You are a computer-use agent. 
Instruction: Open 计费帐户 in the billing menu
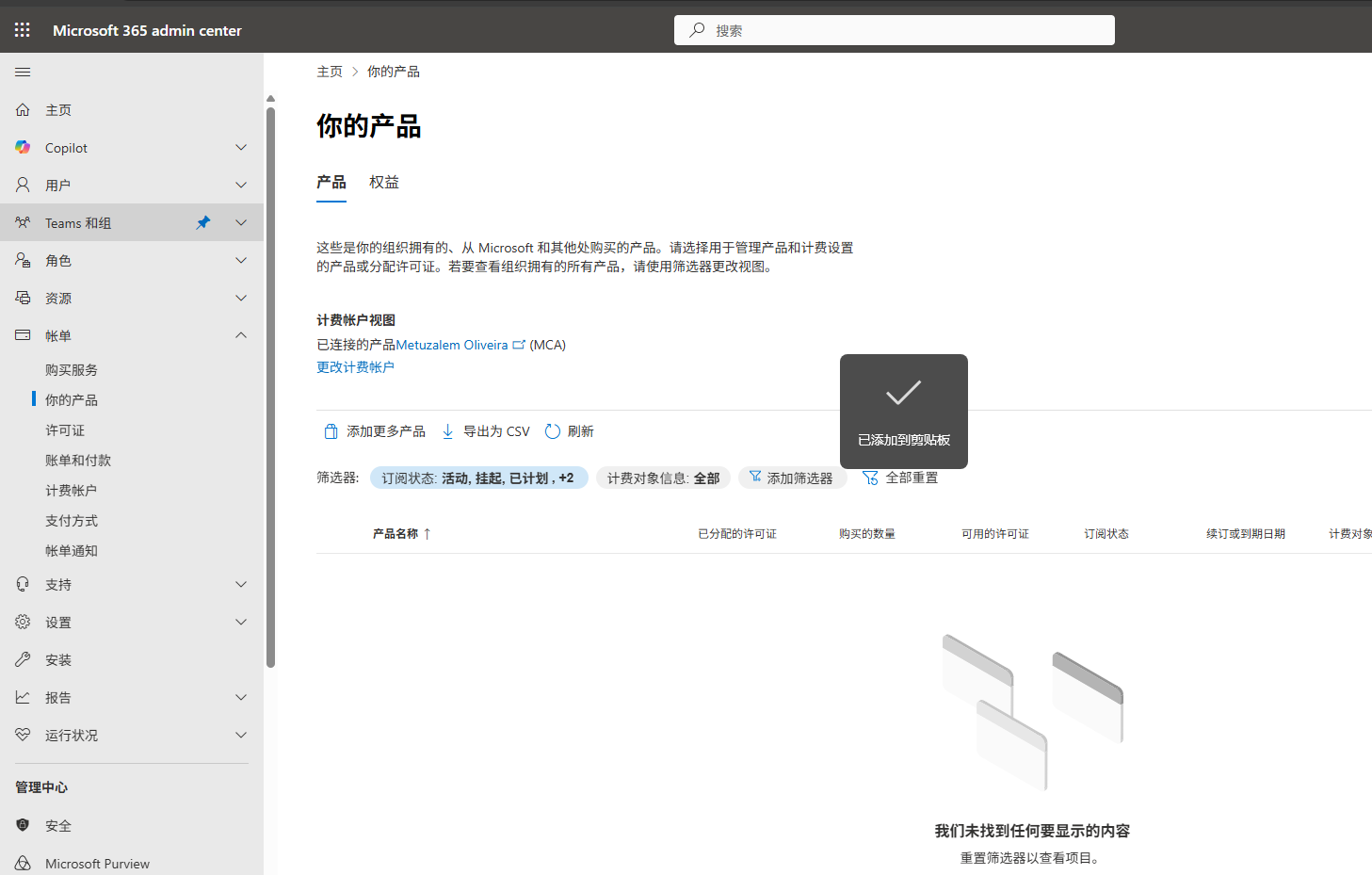[x=72, y=491]
